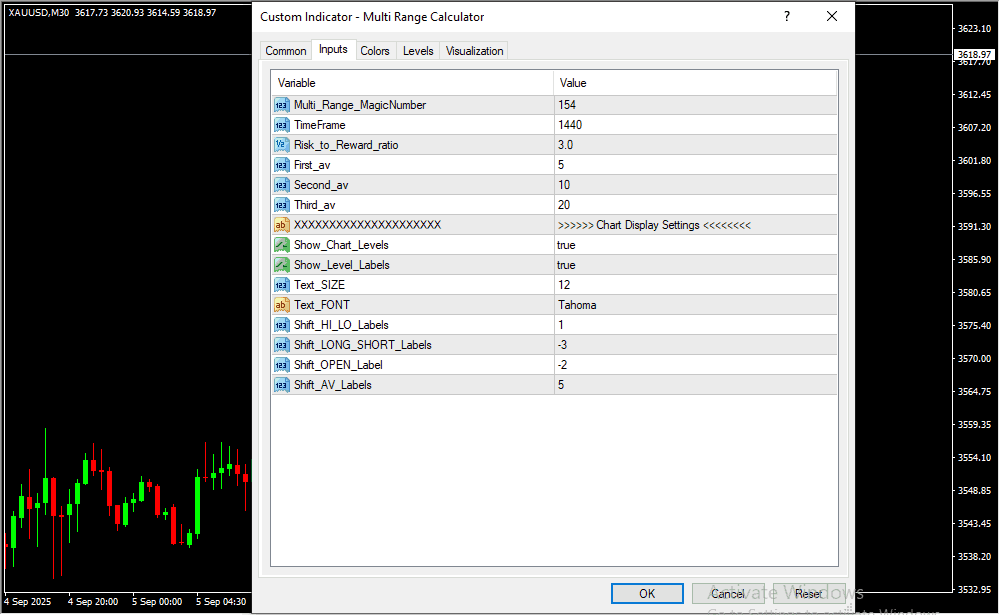
Task: Click the string icon beside Text_FONT
Action: coord(281,305)
